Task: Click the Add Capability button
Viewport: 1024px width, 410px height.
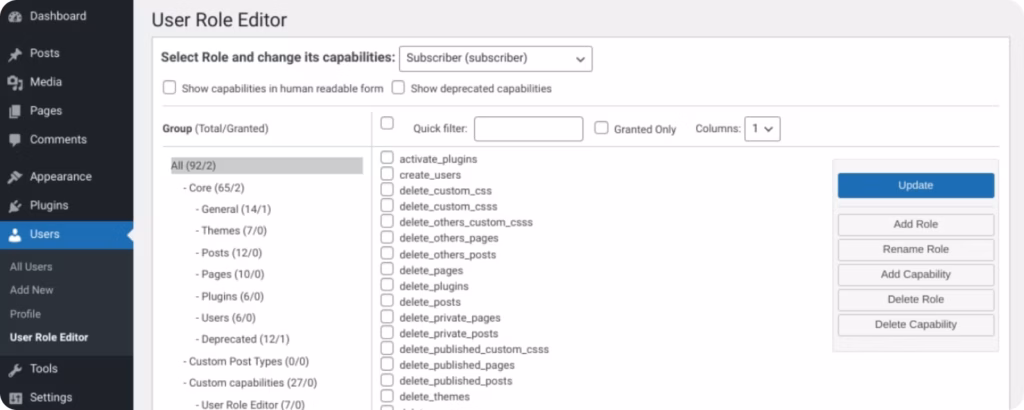Action: pyautogui.click(x=916, y=275)
